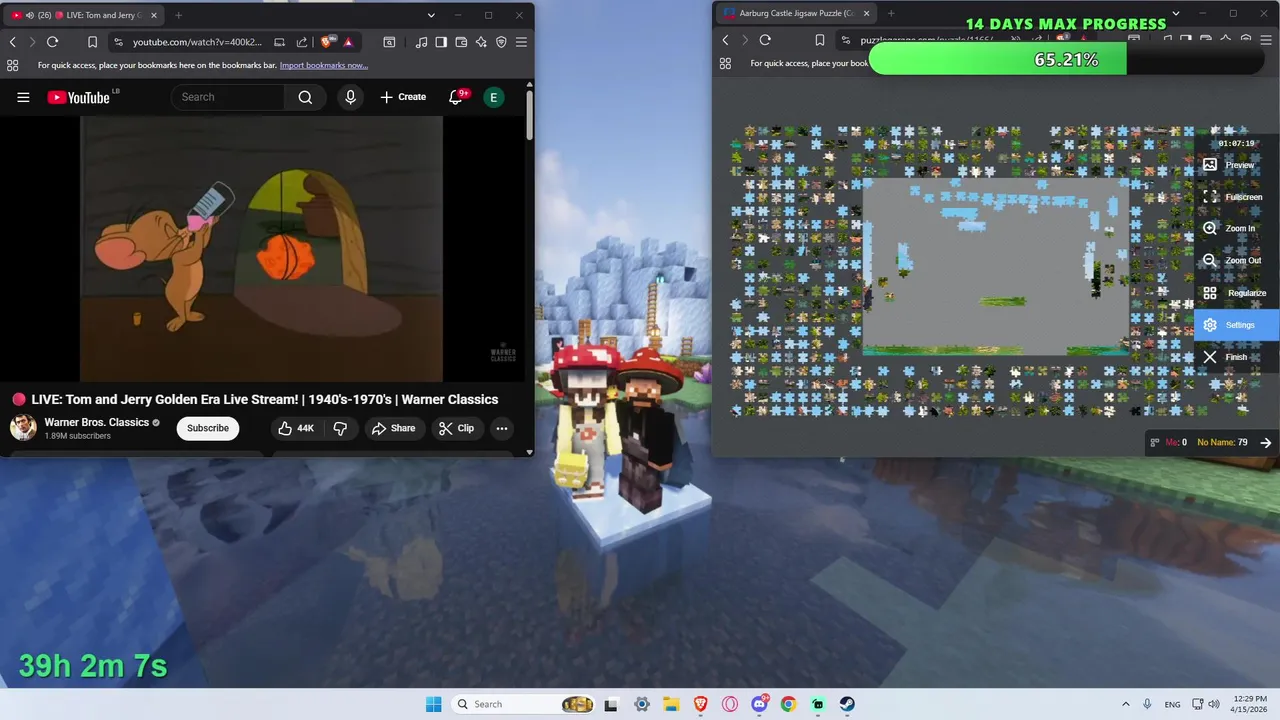The height and width of the screenshot is (720, 1280).
Task: Reload the YouTube page
Action: click(52, 42)
